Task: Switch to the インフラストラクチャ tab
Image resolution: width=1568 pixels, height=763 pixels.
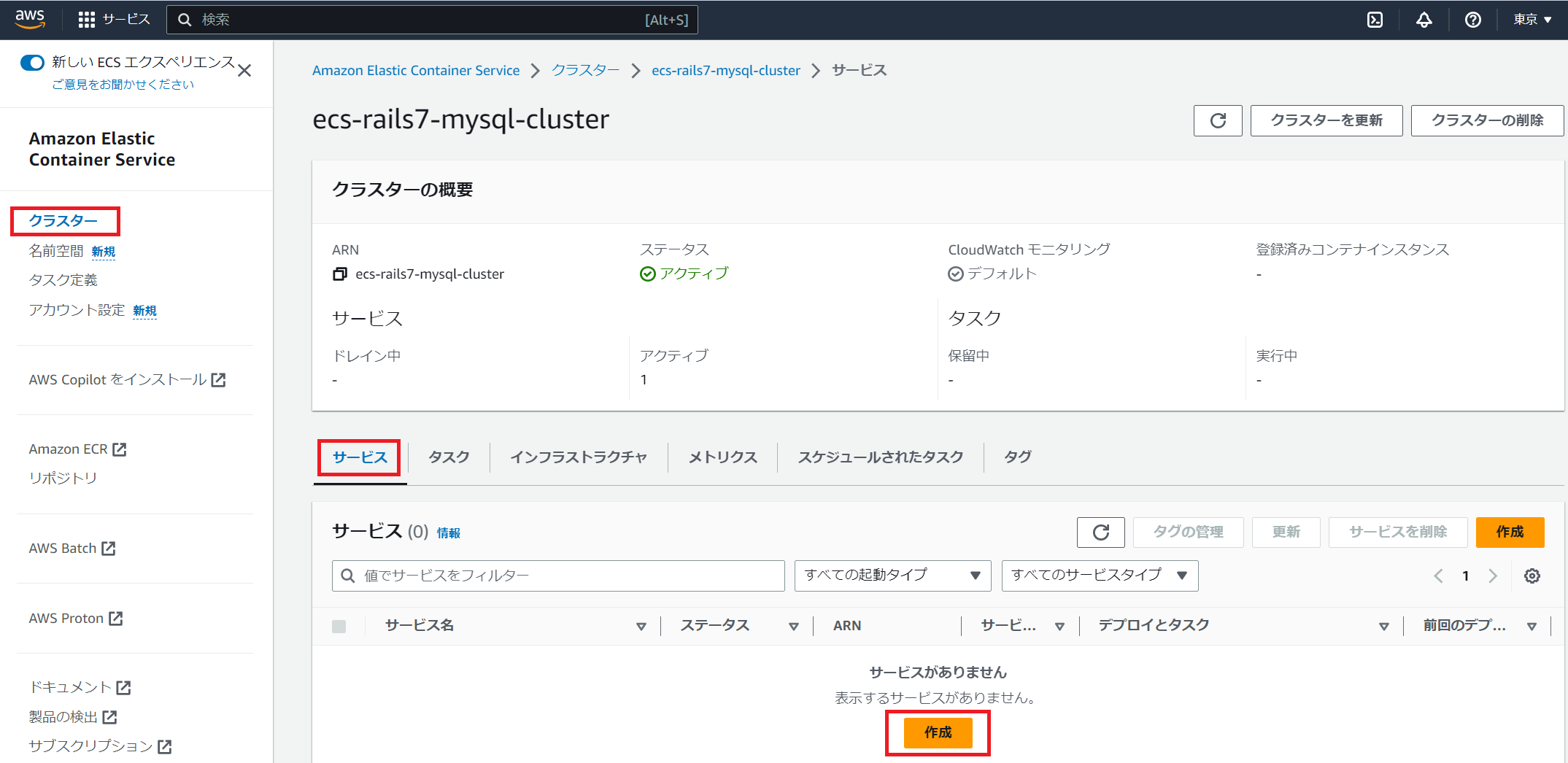Action: 579,457
